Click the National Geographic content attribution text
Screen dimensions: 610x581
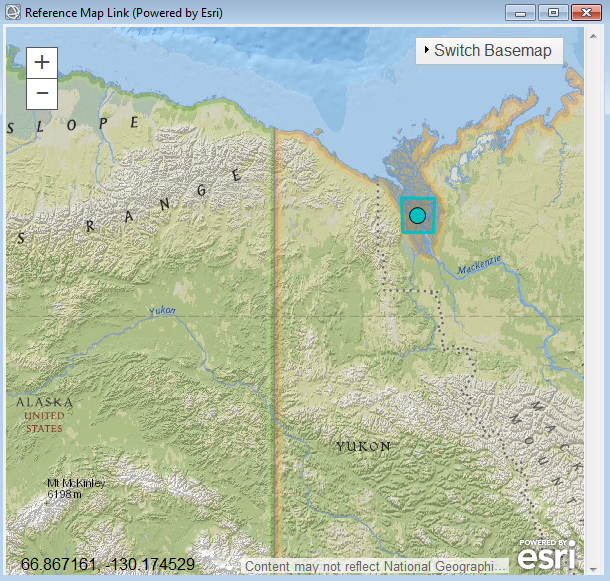376,567
